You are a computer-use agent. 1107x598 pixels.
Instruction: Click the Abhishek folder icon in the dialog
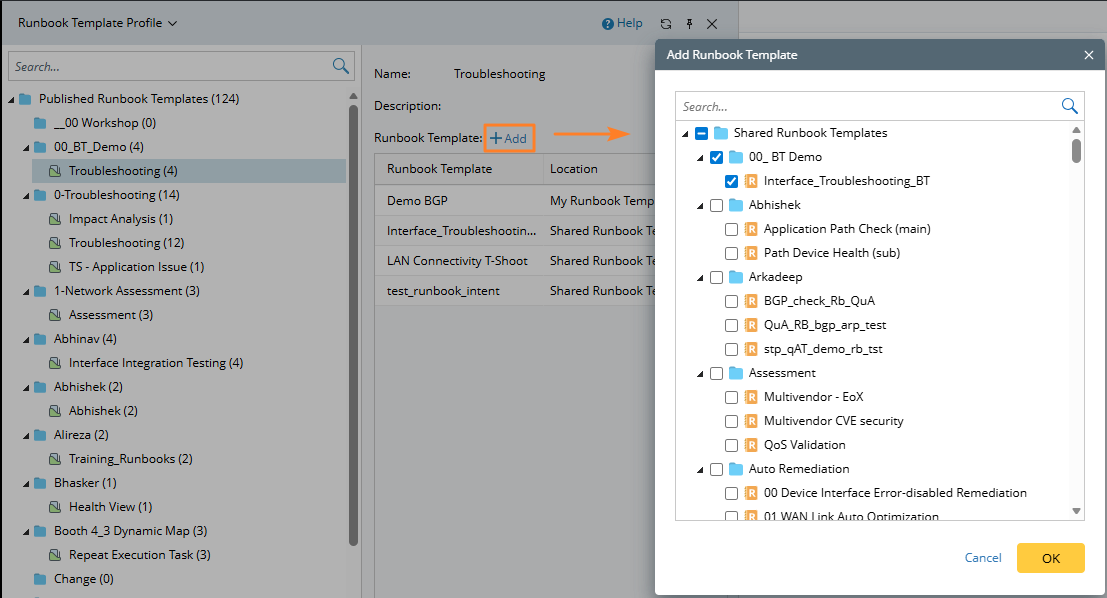point(736,205)
